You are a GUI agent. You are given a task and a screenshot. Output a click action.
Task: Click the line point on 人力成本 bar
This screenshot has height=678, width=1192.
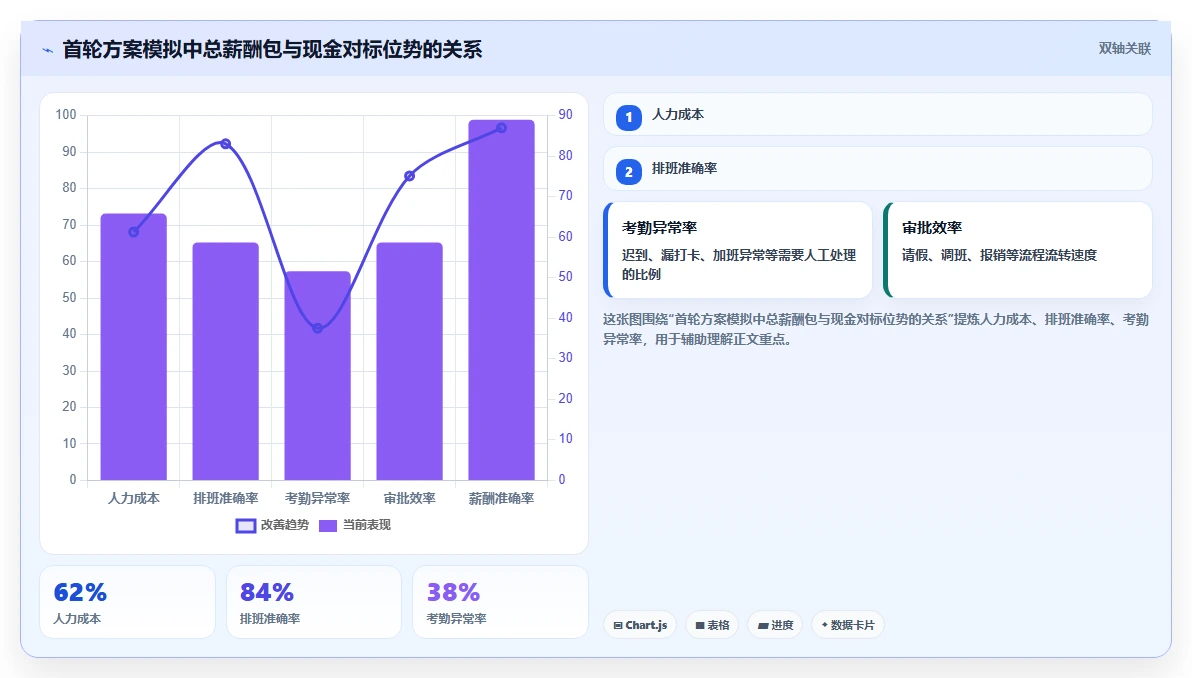click(x=134, y=232)
